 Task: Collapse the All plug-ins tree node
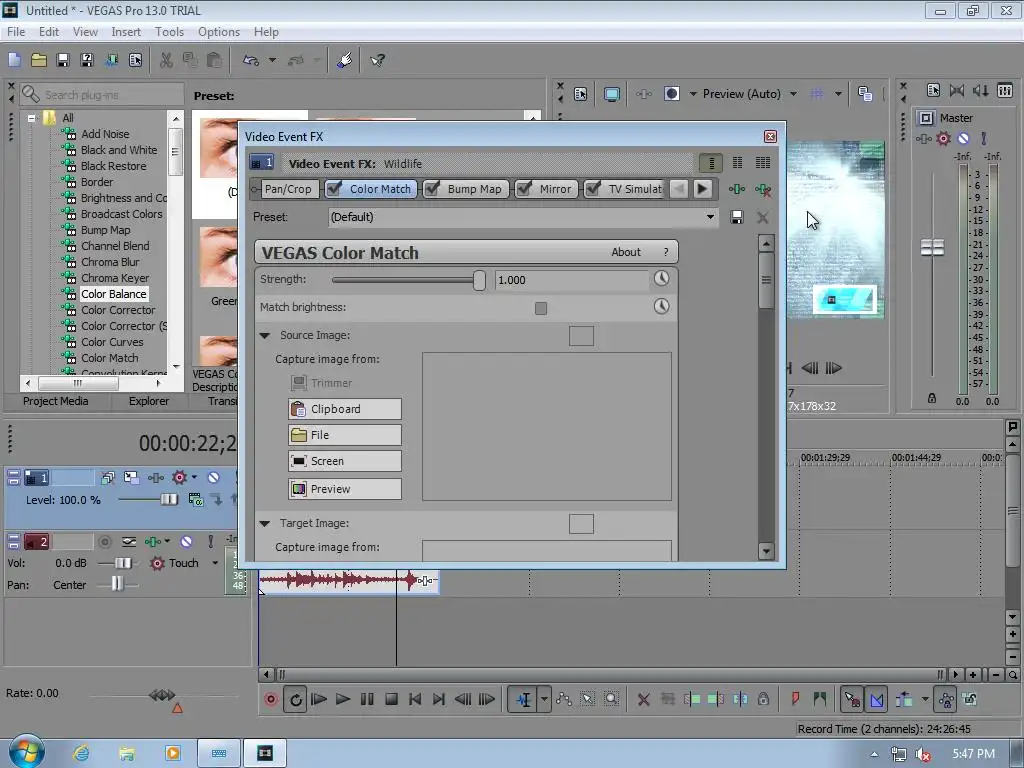coord(31,118)
